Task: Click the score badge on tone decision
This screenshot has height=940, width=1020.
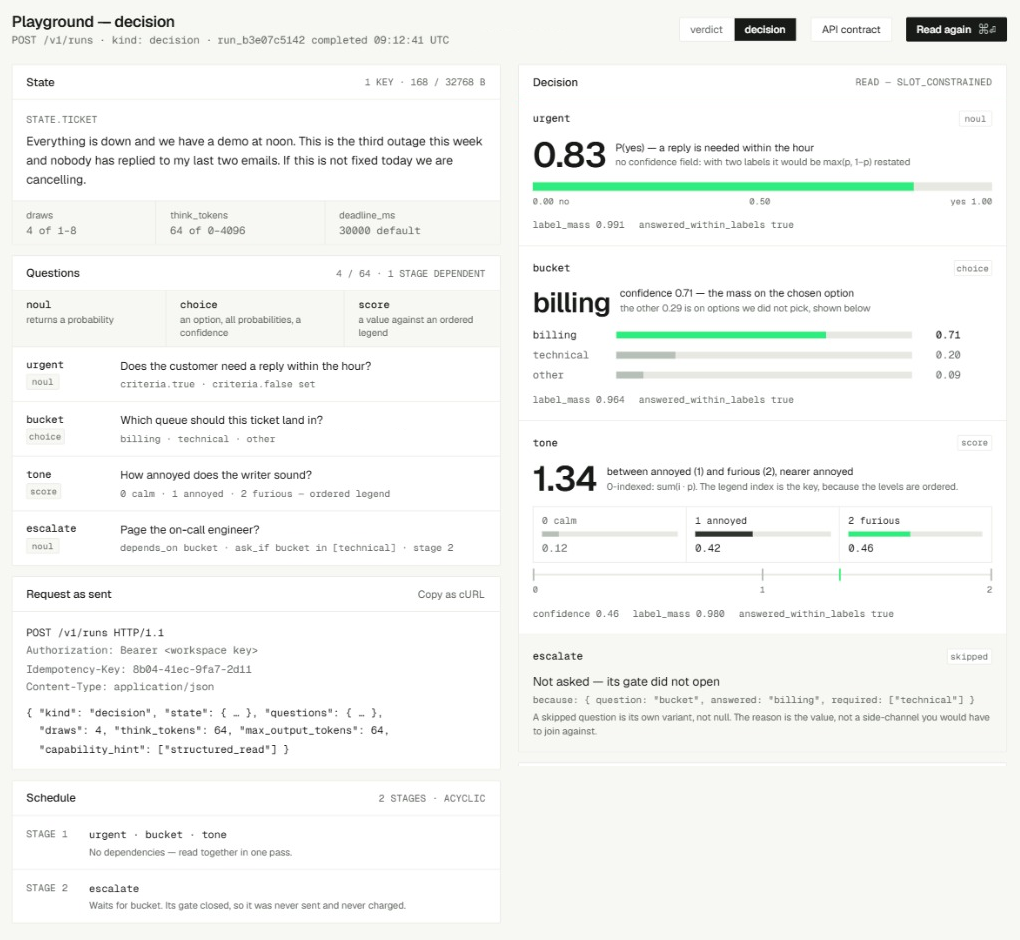Action: [x=974, y=443]
